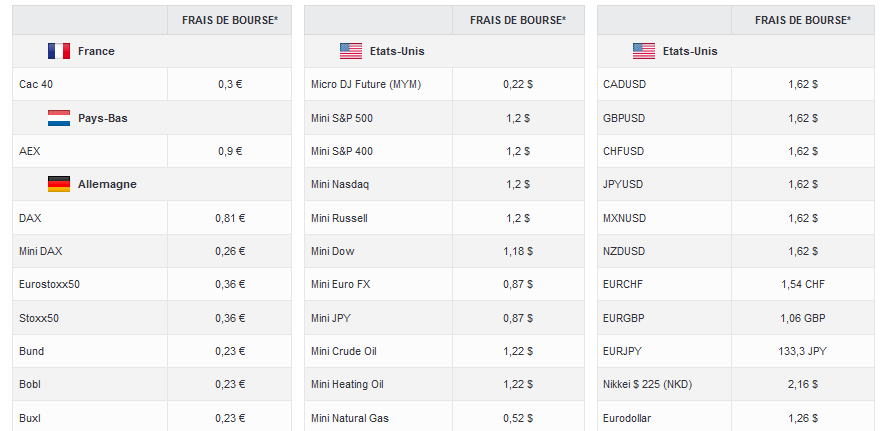Select the Bund row label
The height and width of the screenshot is (431, 887).
pos(31,351)
